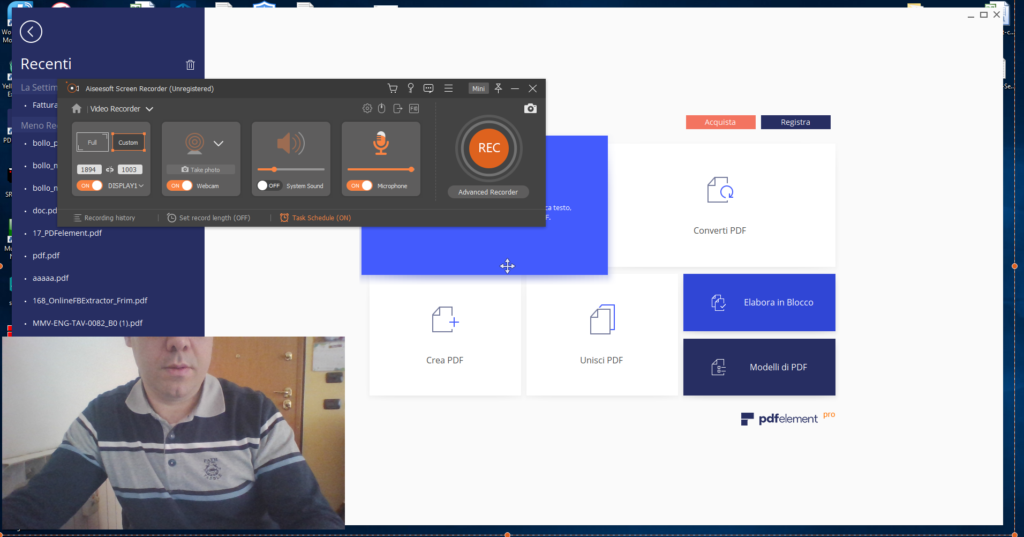Open Recording history
This screenshot has height=537, width=1024.
click(x=104, y=218)
